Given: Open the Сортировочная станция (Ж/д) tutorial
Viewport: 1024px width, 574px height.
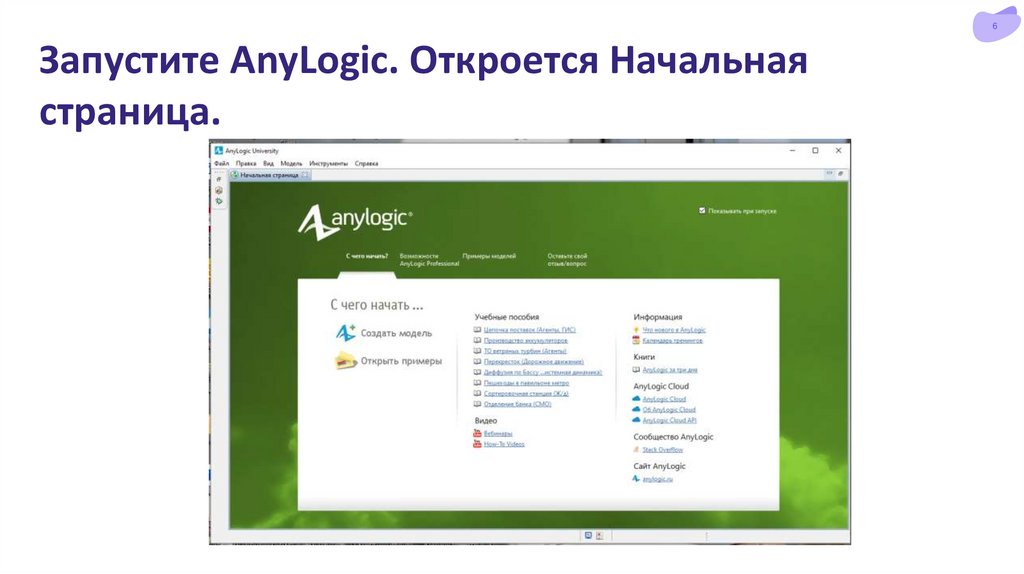Looking at the screenshot, I should [x=526, y=393].
